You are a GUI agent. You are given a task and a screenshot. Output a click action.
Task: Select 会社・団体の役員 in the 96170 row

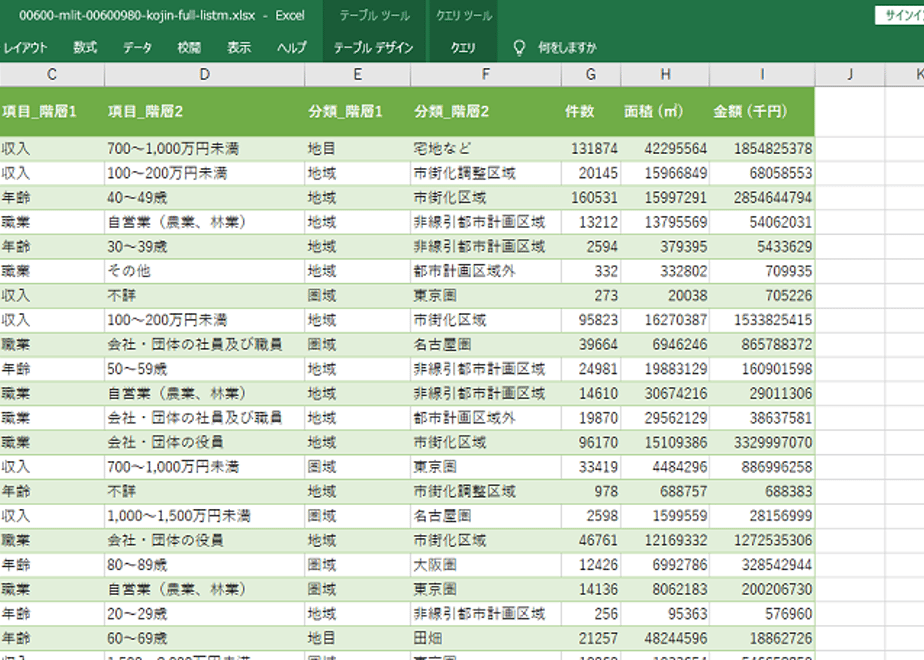tap(204, 442)
